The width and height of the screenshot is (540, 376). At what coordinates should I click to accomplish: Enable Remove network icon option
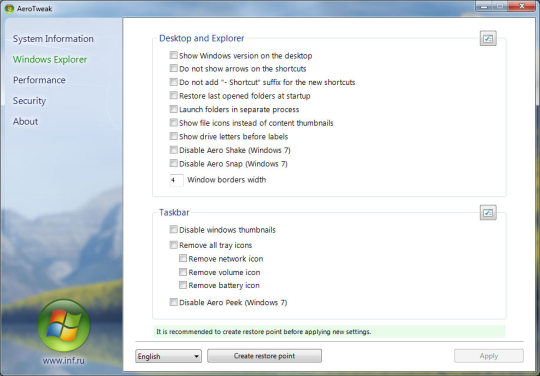click(x=183, y=258)
